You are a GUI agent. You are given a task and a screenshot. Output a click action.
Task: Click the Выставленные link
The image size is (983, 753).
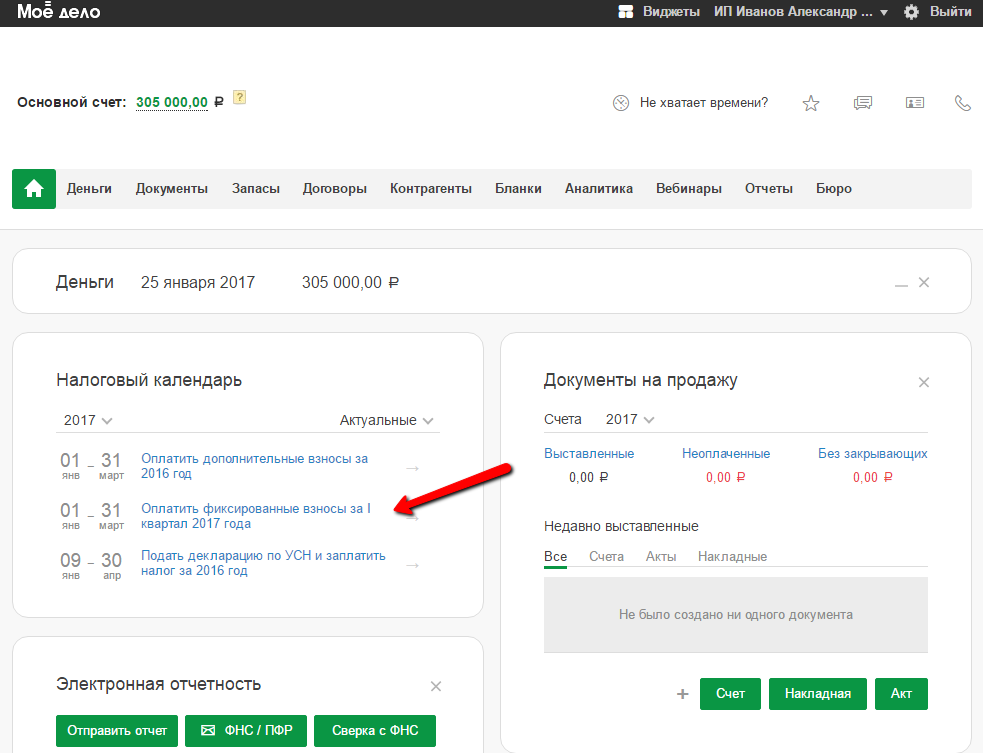[589, 453]
